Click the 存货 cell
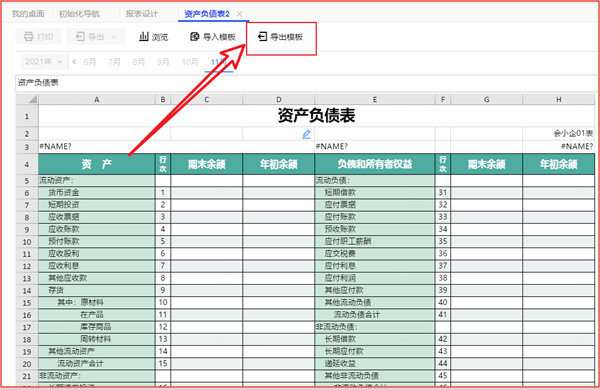 click(97, 290)
